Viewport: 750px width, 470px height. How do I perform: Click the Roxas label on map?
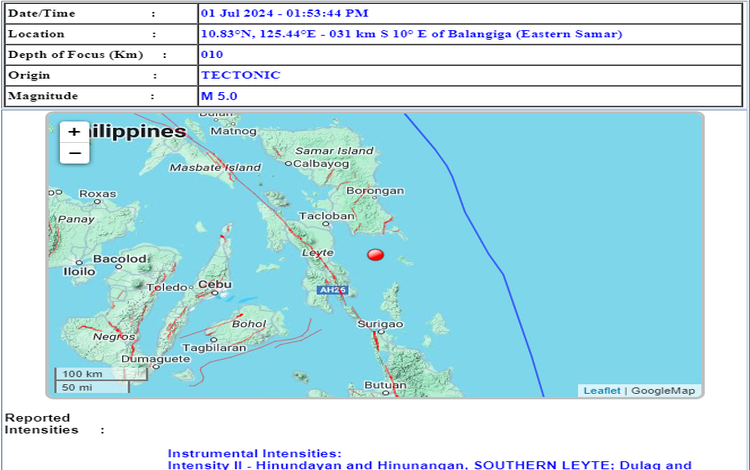pos(98,194)
